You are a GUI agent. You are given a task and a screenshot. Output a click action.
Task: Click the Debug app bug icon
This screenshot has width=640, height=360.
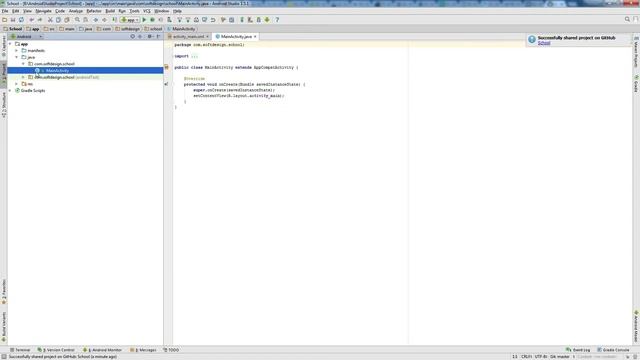coord(152,20)
